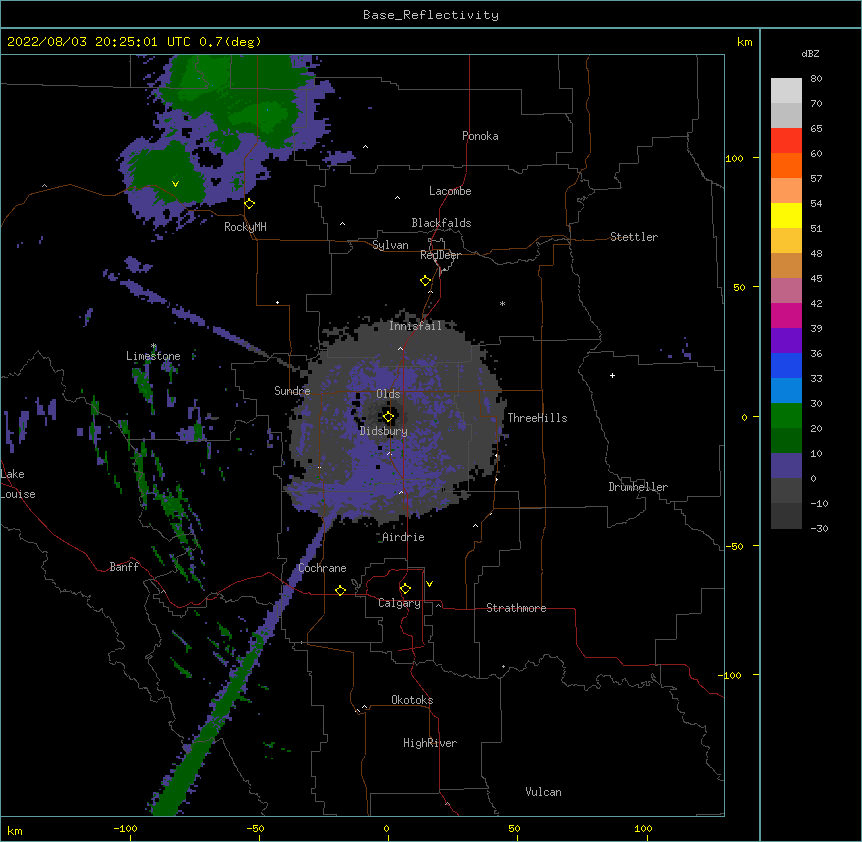Click the yellow marker beside RockyMH

(x=250, y=204)
